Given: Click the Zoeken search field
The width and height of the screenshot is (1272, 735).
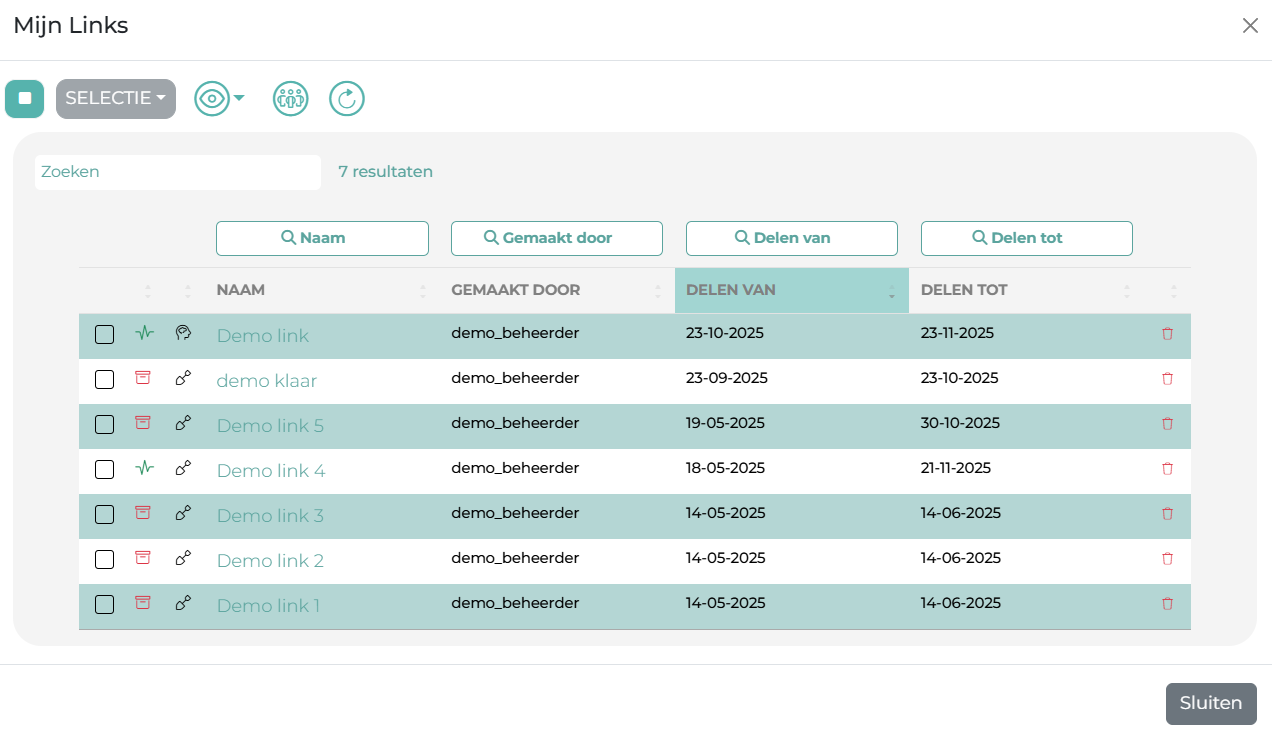Looking at the screenshot, I should coord(178,172).
